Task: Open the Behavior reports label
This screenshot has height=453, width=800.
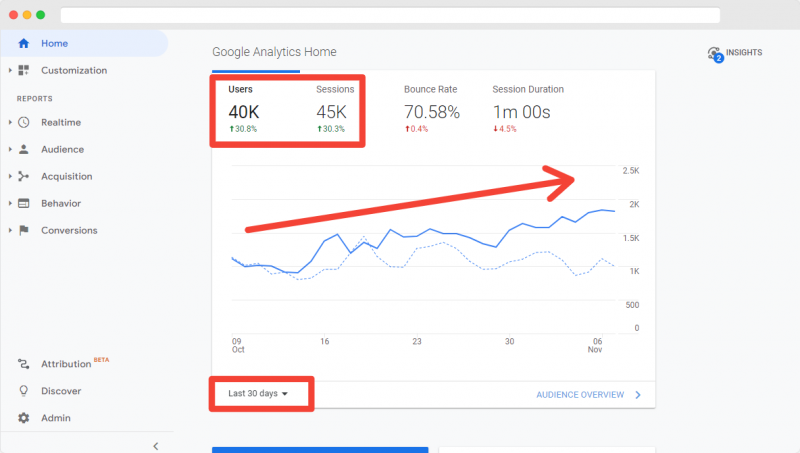Action: point(61,203)
